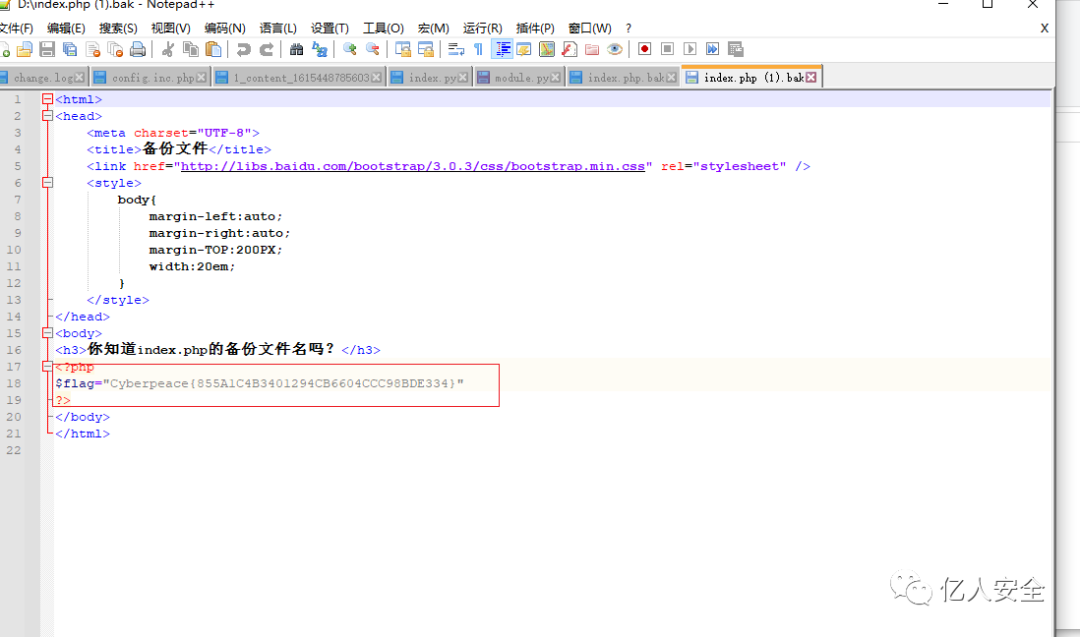Open the 设置(T) menu
The width and height of the screenshot is (1080, 637).
[329, 28]
